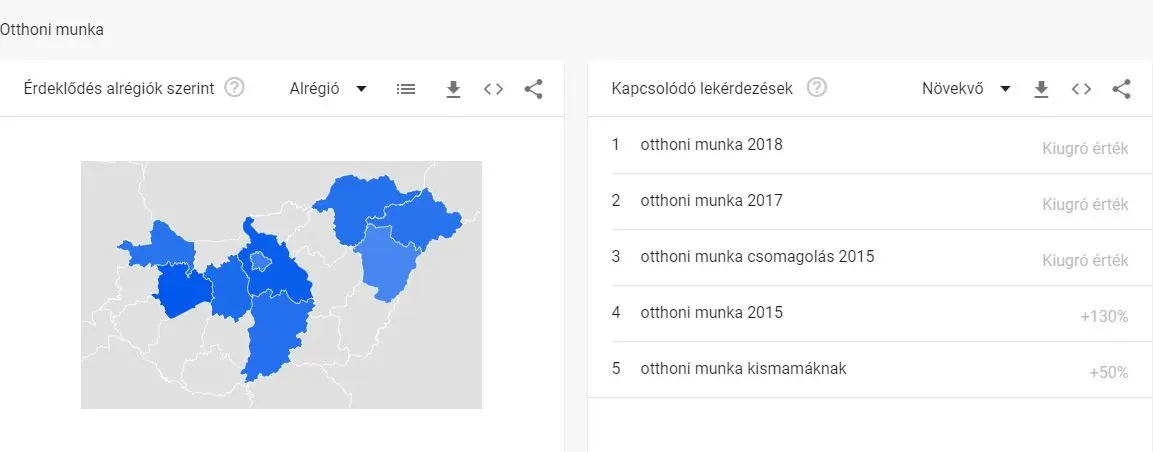Open help for Kapcsolódó lekérdezések
Image resolution: width=1153 pixels, height=452 pixels.
point(817,88)
